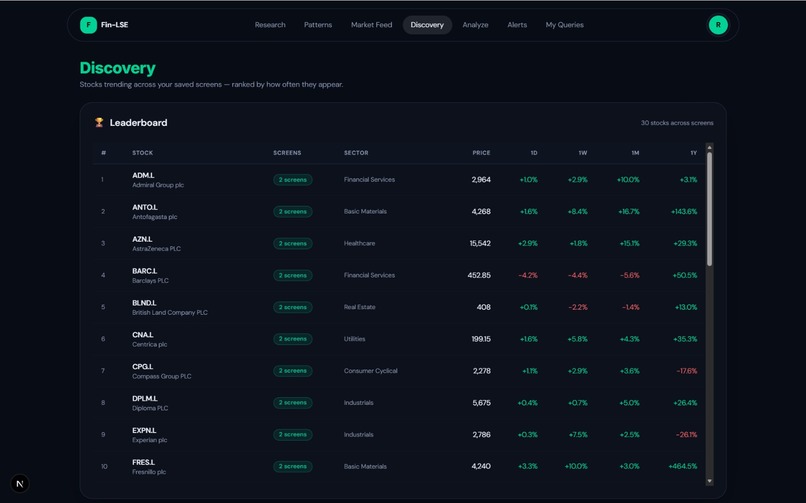Open My Queries tab
This screenshot has width=806, height=503.
[564, 25]
